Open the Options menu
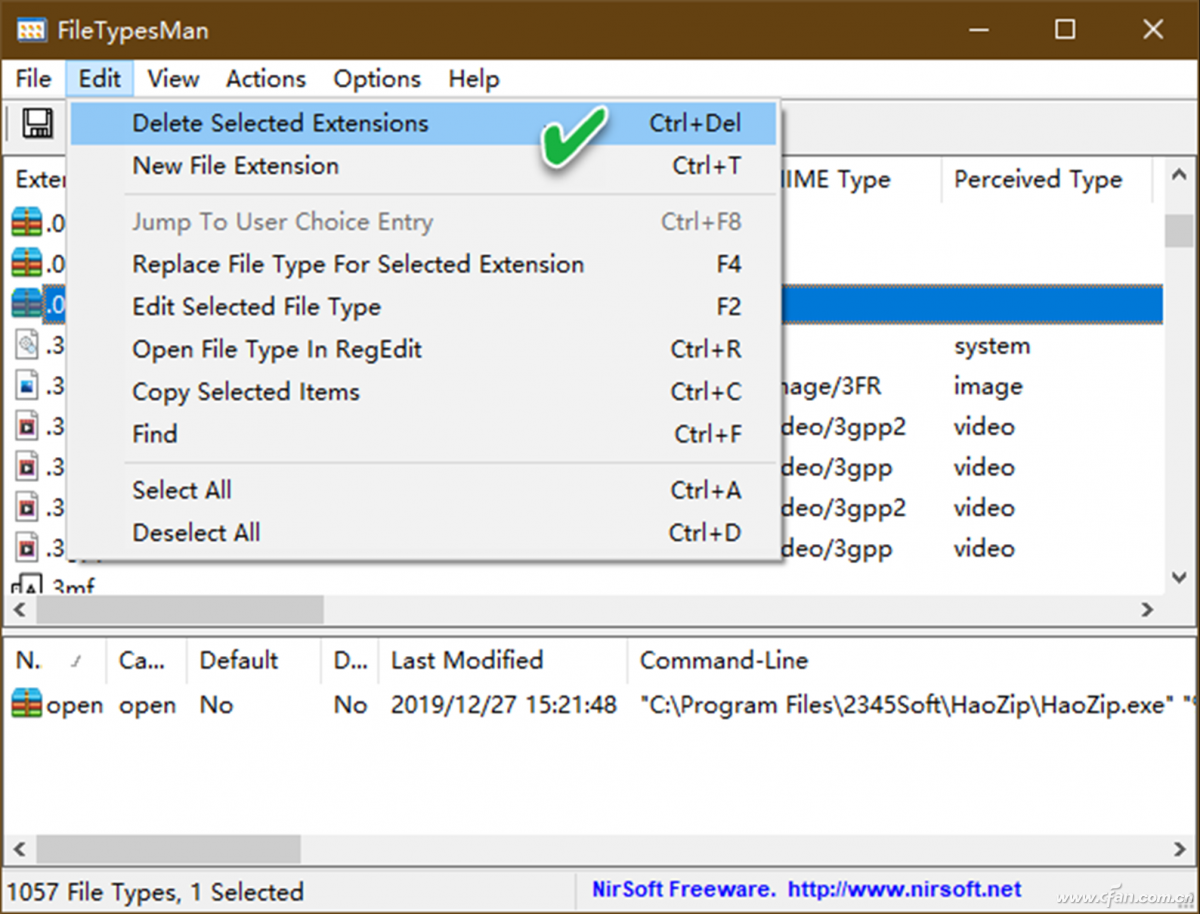Screen dimensions: 1200x914 [377, 78]
